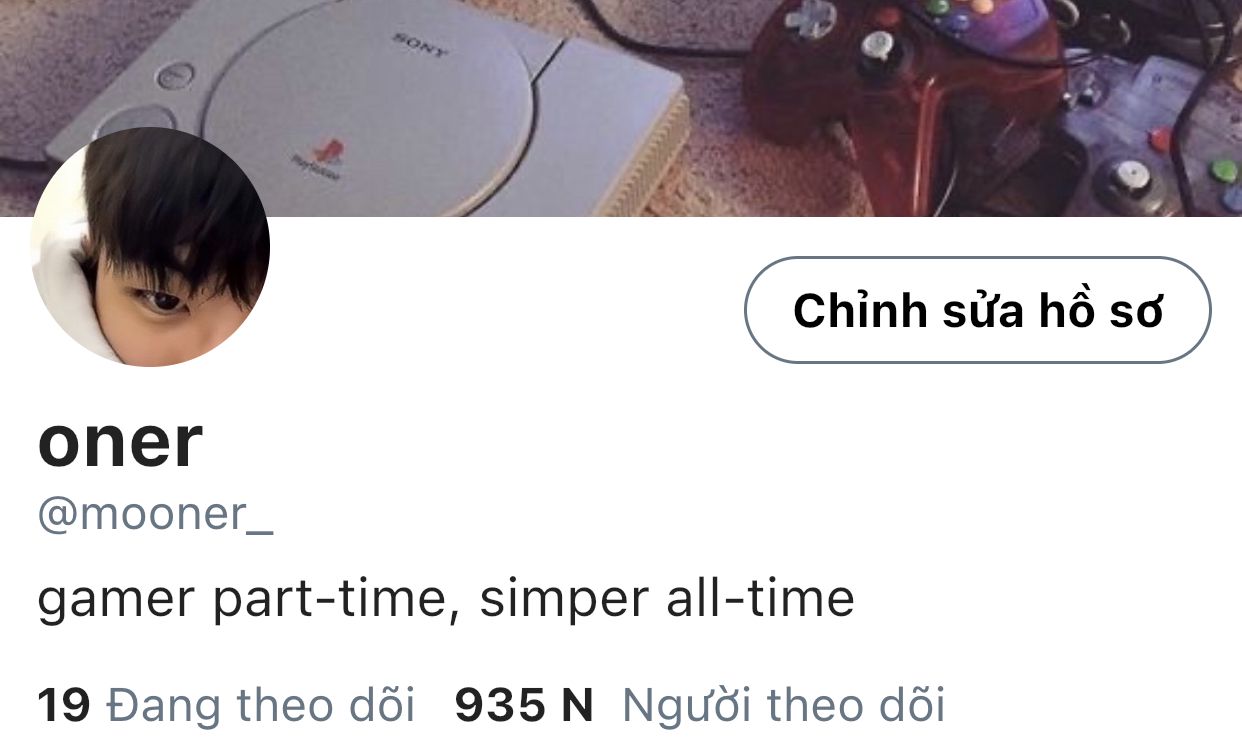This screenshot has height=751, width=1242.
Task: Click the display name oner
Action: (x=120, y=441)
